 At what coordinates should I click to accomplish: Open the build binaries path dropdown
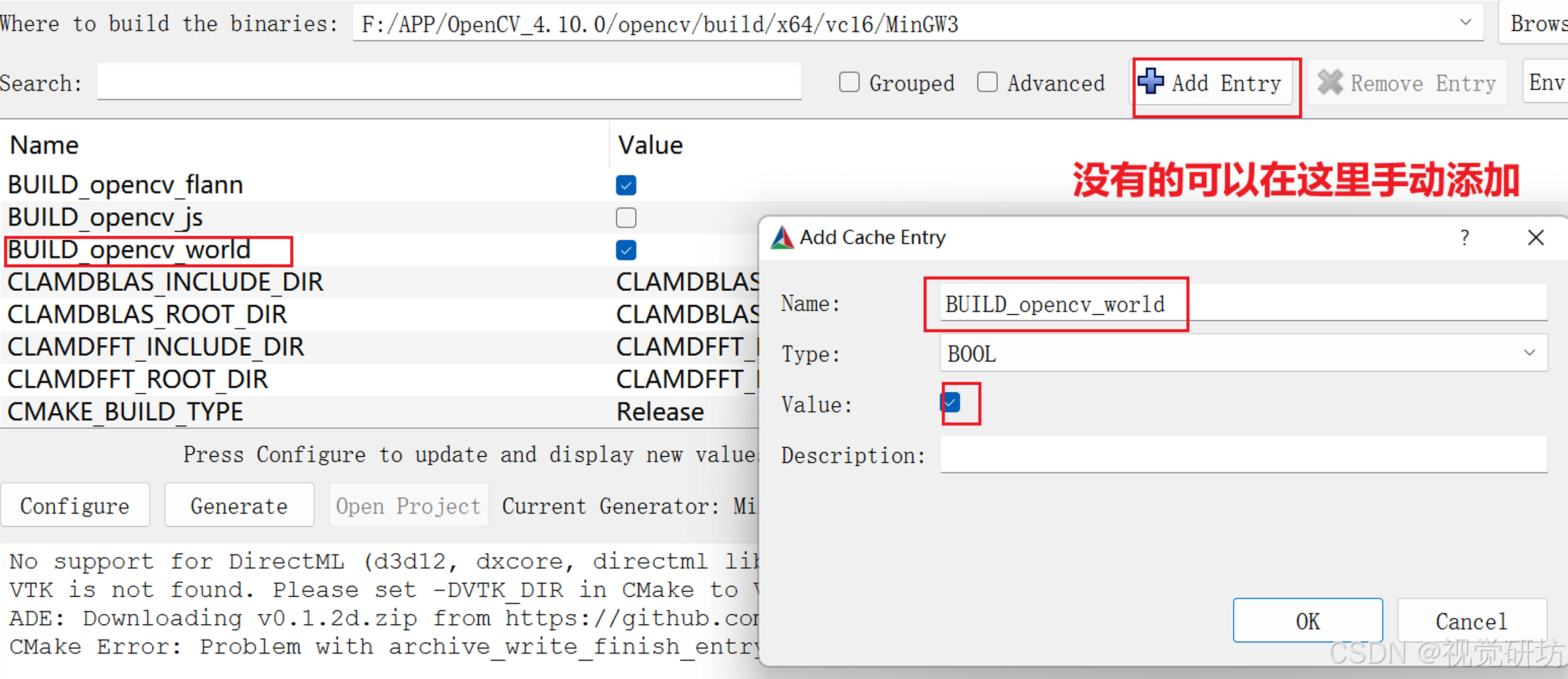(1465, 23)
